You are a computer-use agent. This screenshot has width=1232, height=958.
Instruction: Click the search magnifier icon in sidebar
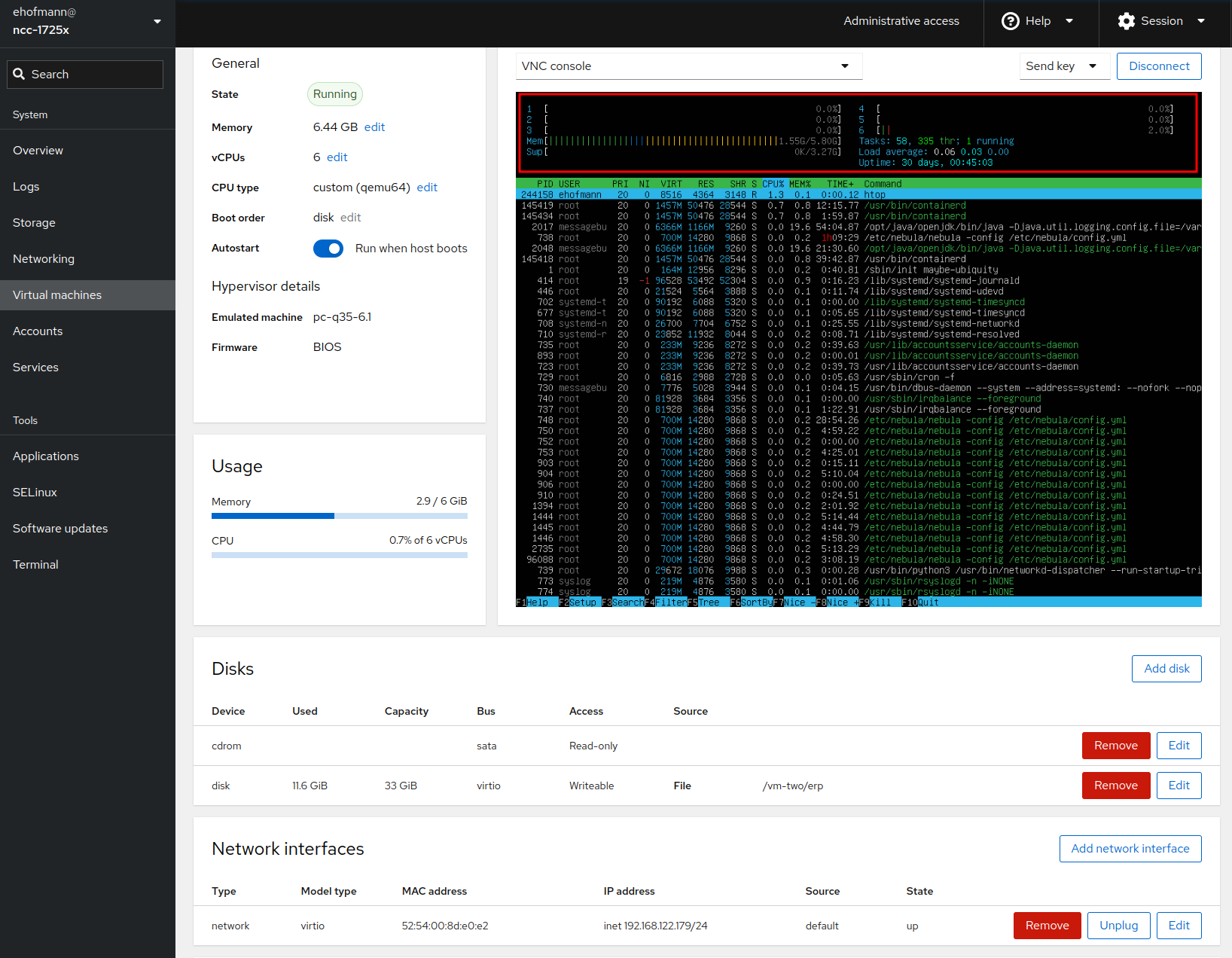tap(20, 74)
